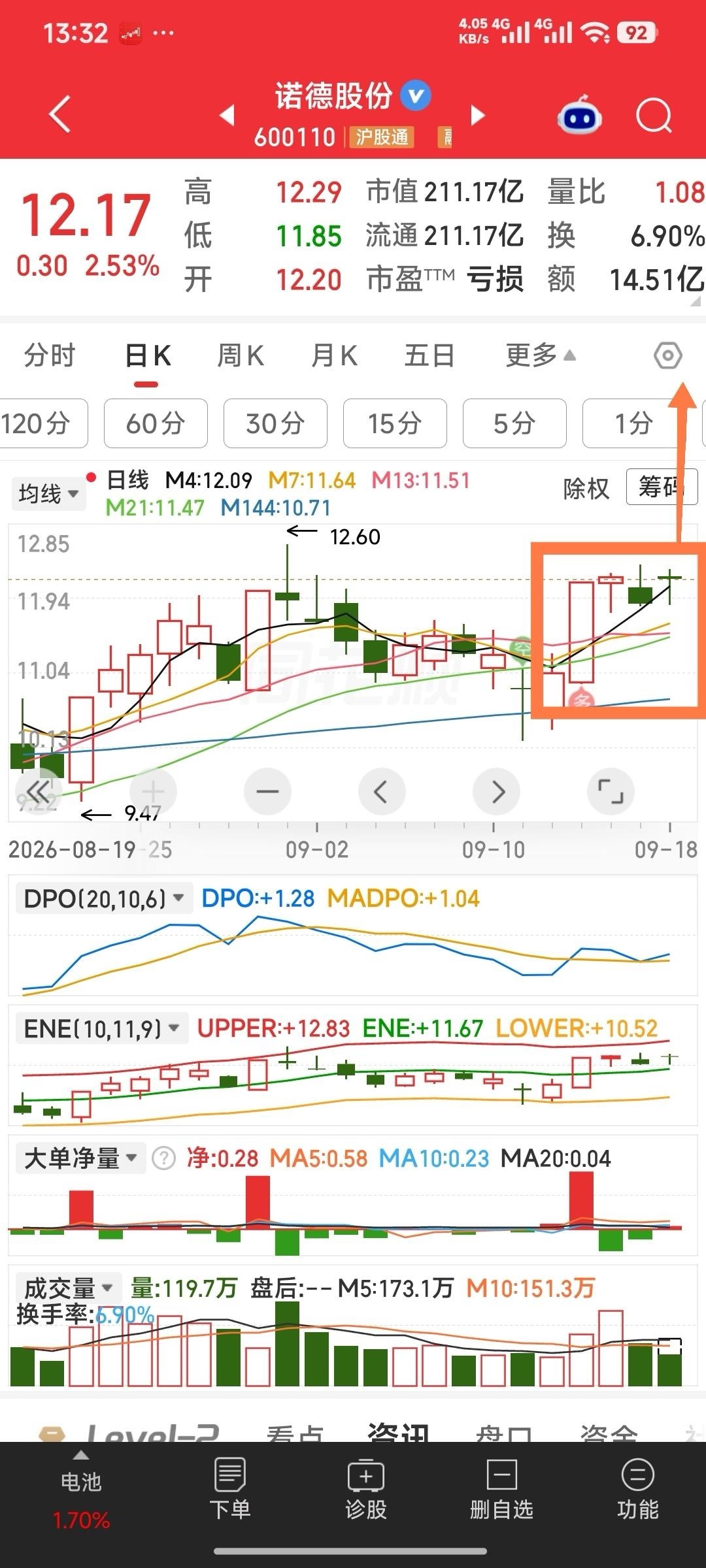Screen dimensions: 706x1568
Task: Zoom in chart with plus button
Action: [153, 792]
